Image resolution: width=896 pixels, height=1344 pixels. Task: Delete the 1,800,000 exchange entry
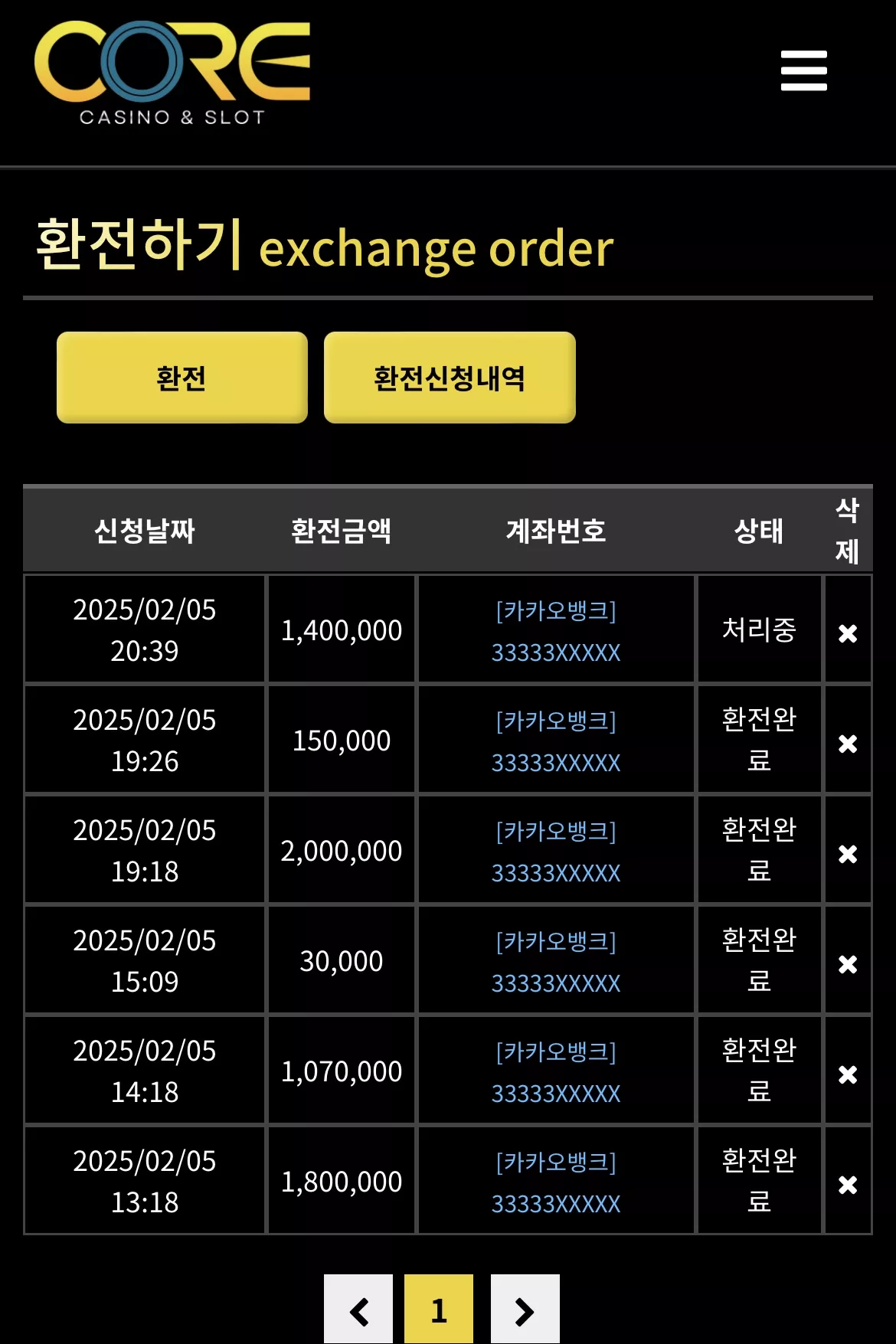click(848, 1185)
